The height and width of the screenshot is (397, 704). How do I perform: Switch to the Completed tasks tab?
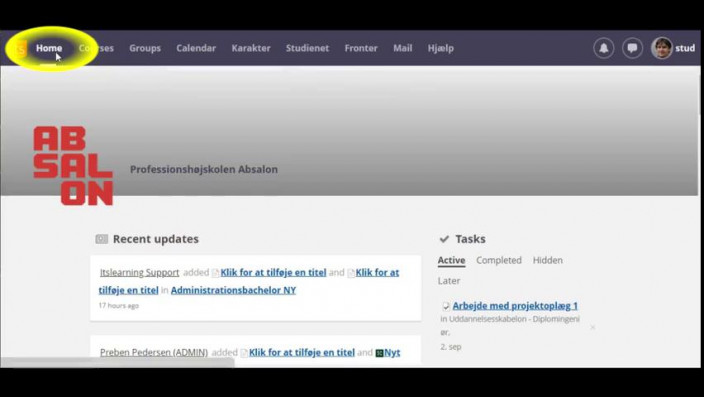coord(499,260)
